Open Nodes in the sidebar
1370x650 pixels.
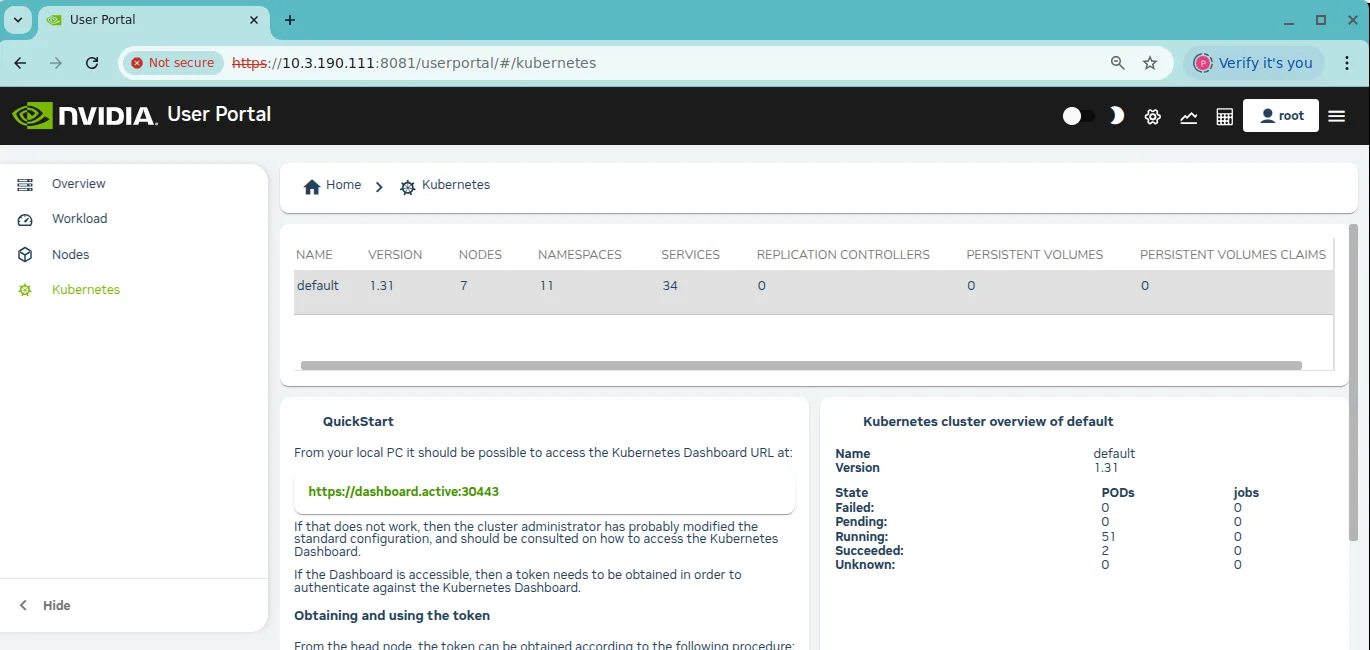pyautogui.click(x=71, y=255)
